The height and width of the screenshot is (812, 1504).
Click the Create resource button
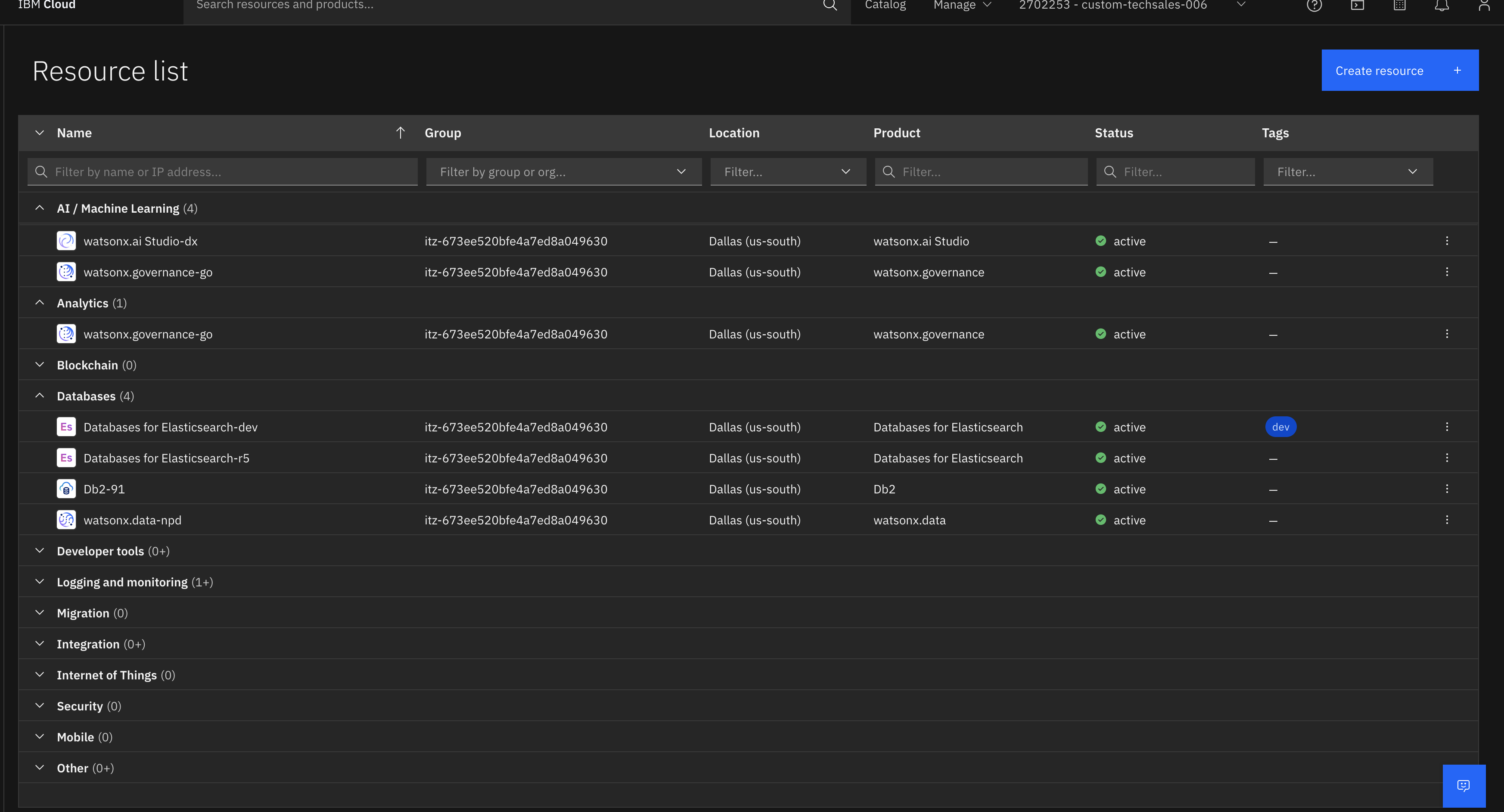1400,70
